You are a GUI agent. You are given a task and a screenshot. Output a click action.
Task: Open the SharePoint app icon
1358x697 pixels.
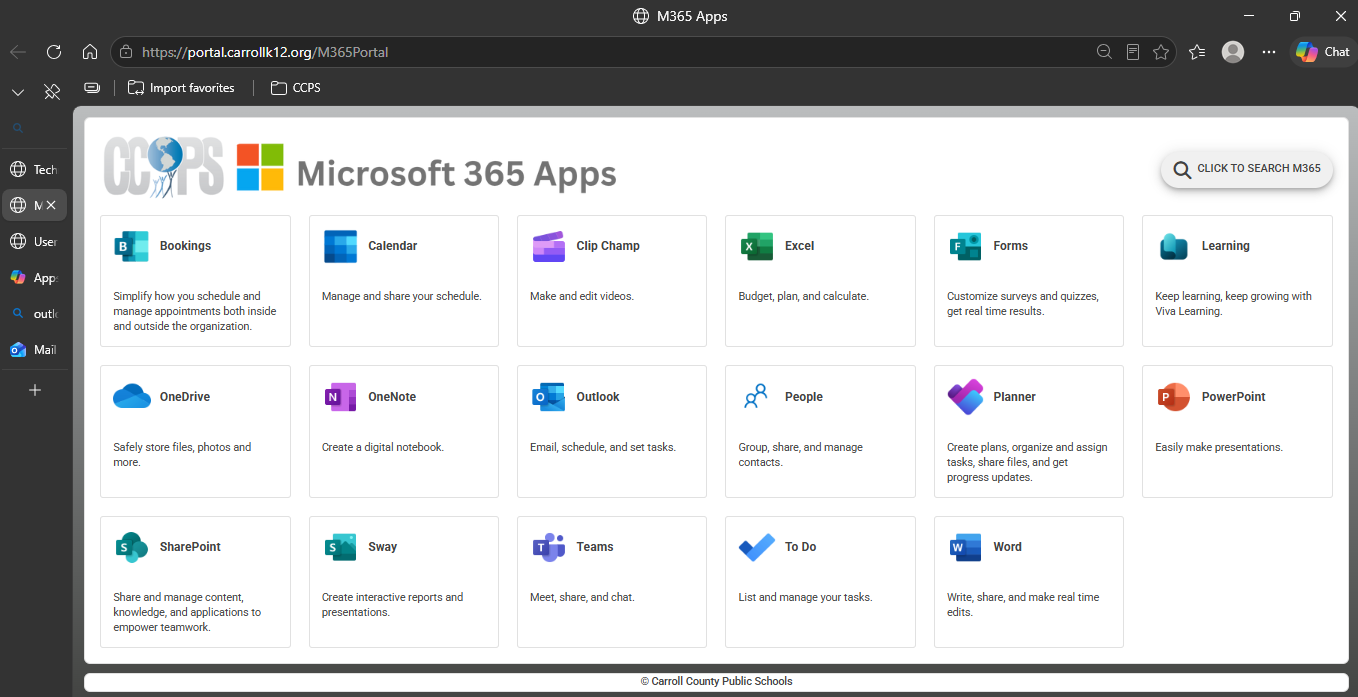(131, 547)
